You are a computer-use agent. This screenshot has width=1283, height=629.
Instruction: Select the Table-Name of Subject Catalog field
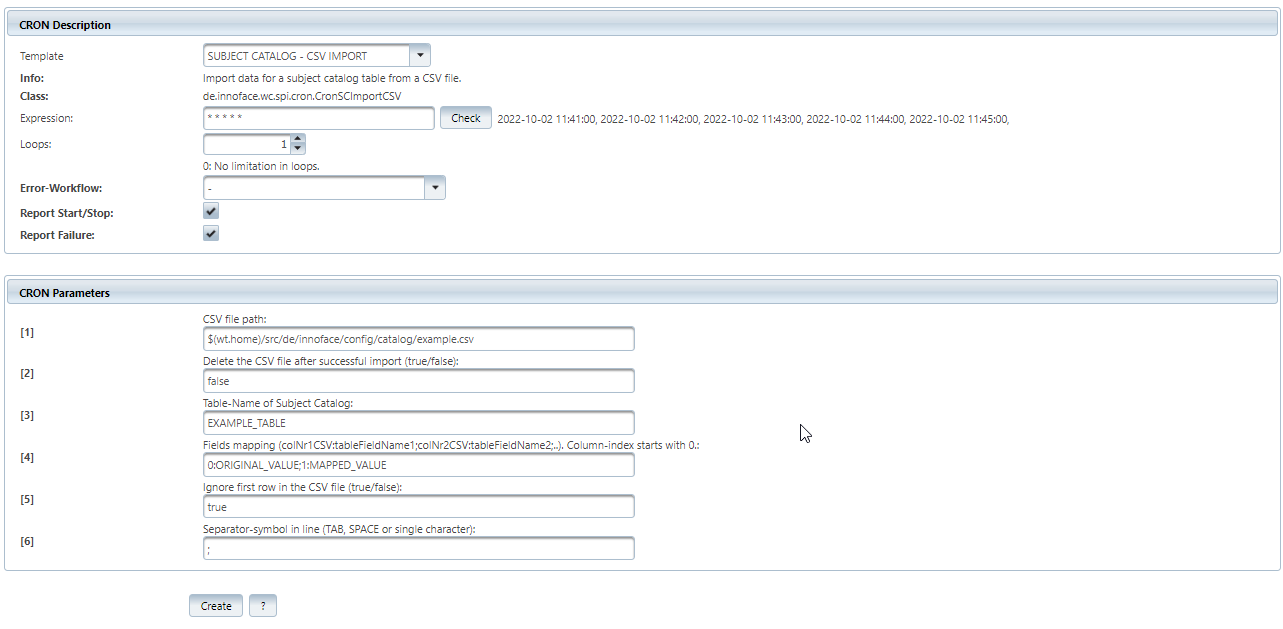(x=418, y=423)
